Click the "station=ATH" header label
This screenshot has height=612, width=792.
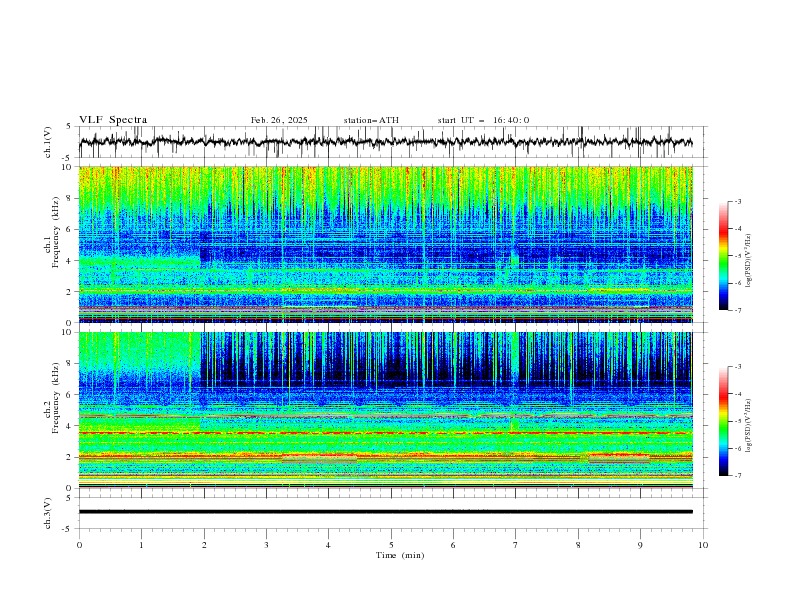point(371,120)
